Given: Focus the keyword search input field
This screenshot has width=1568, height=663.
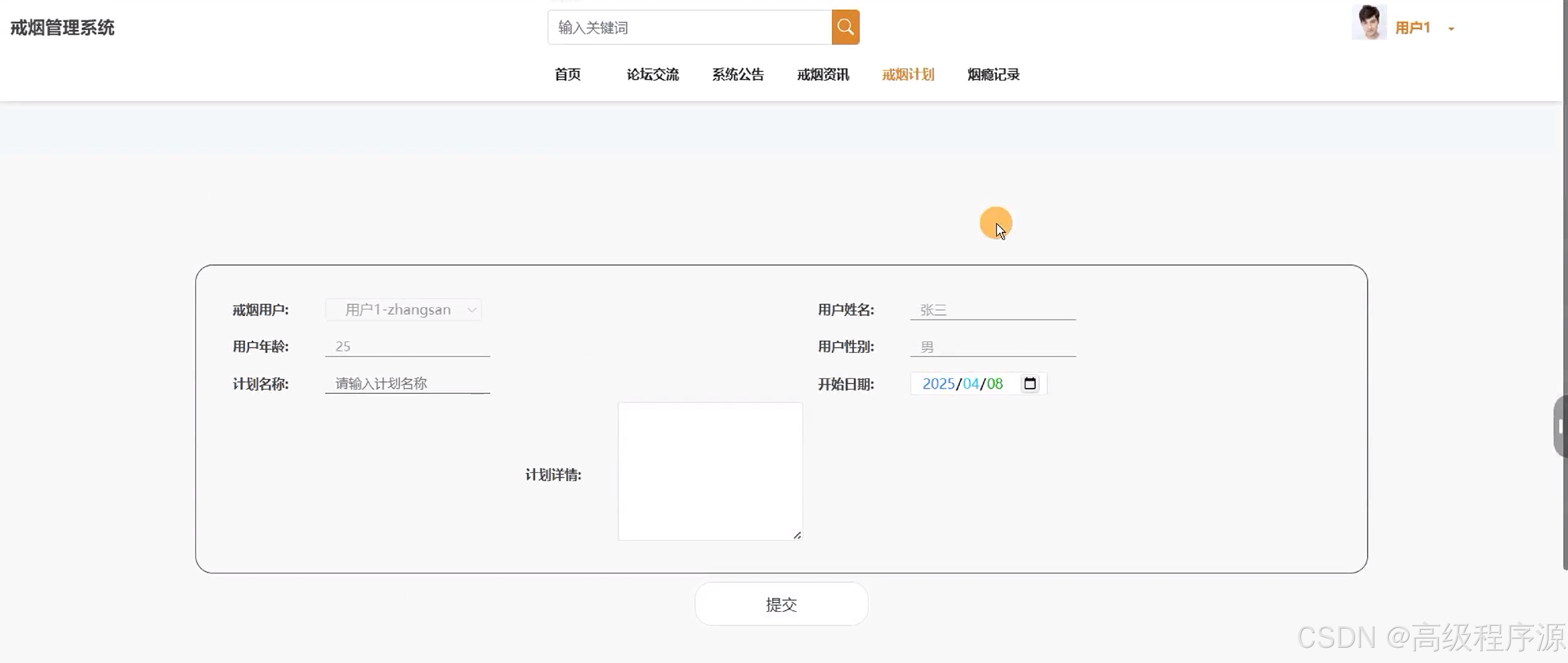Looking at the screenshot, I should coord(689,28).
